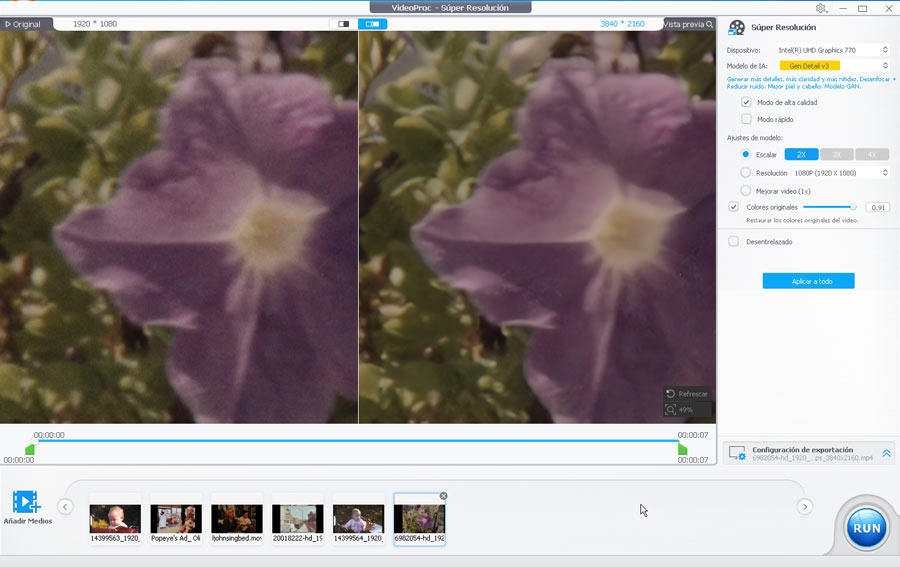Remove selected clip with X badge

click(x=443, y=496)
